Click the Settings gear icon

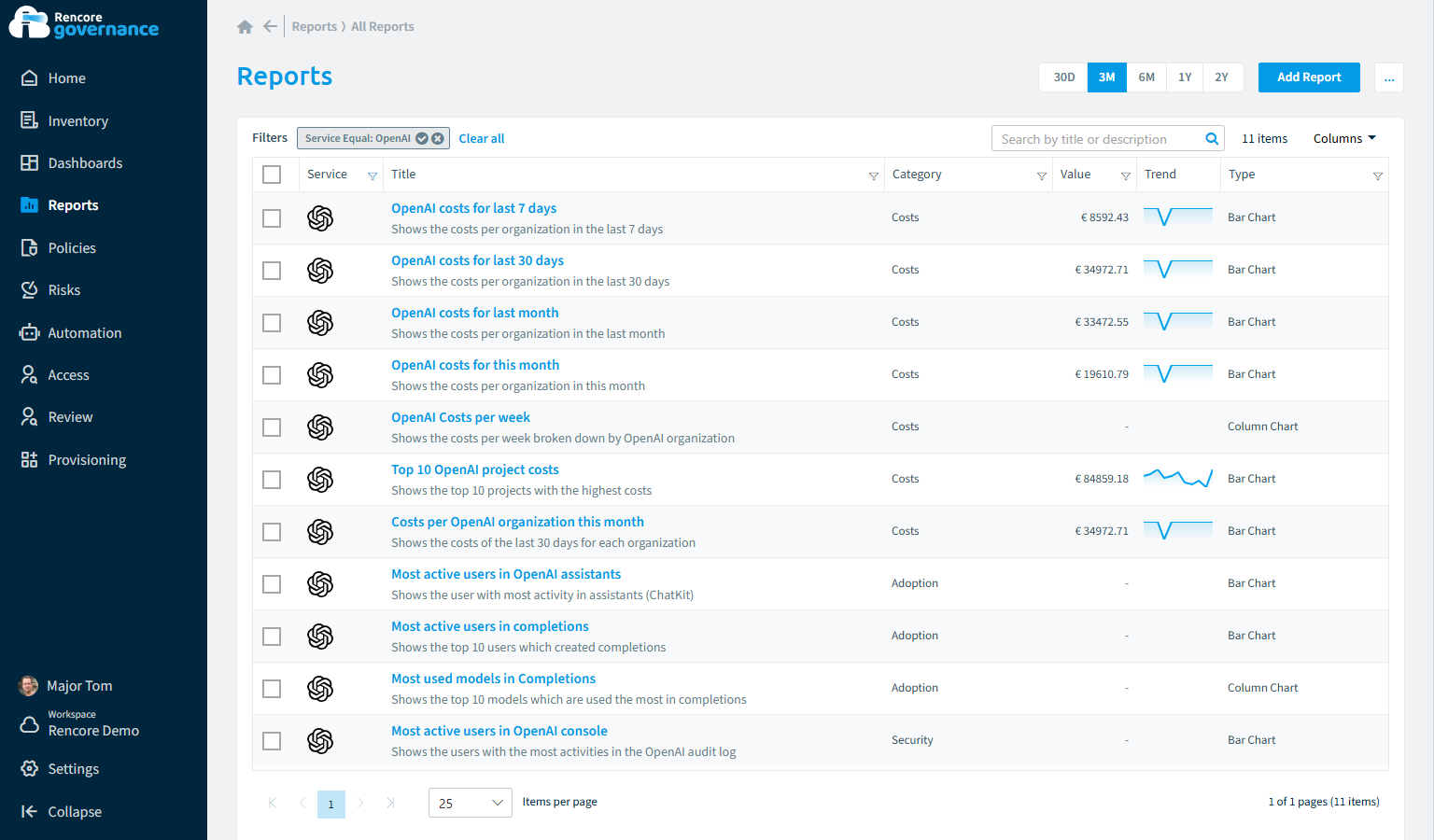29,769
